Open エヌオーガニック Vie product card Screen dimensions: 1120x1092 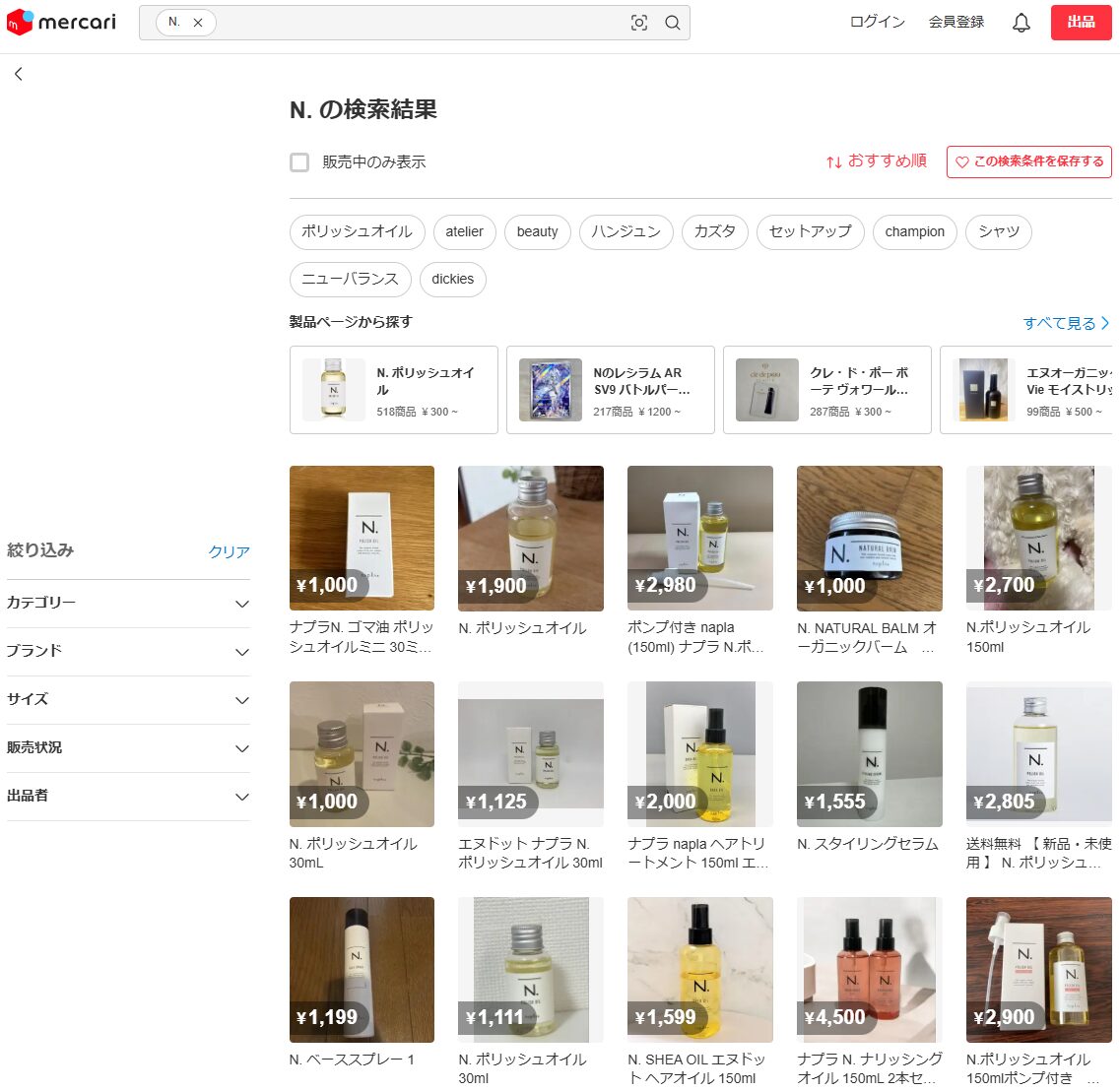[1026, 390]
